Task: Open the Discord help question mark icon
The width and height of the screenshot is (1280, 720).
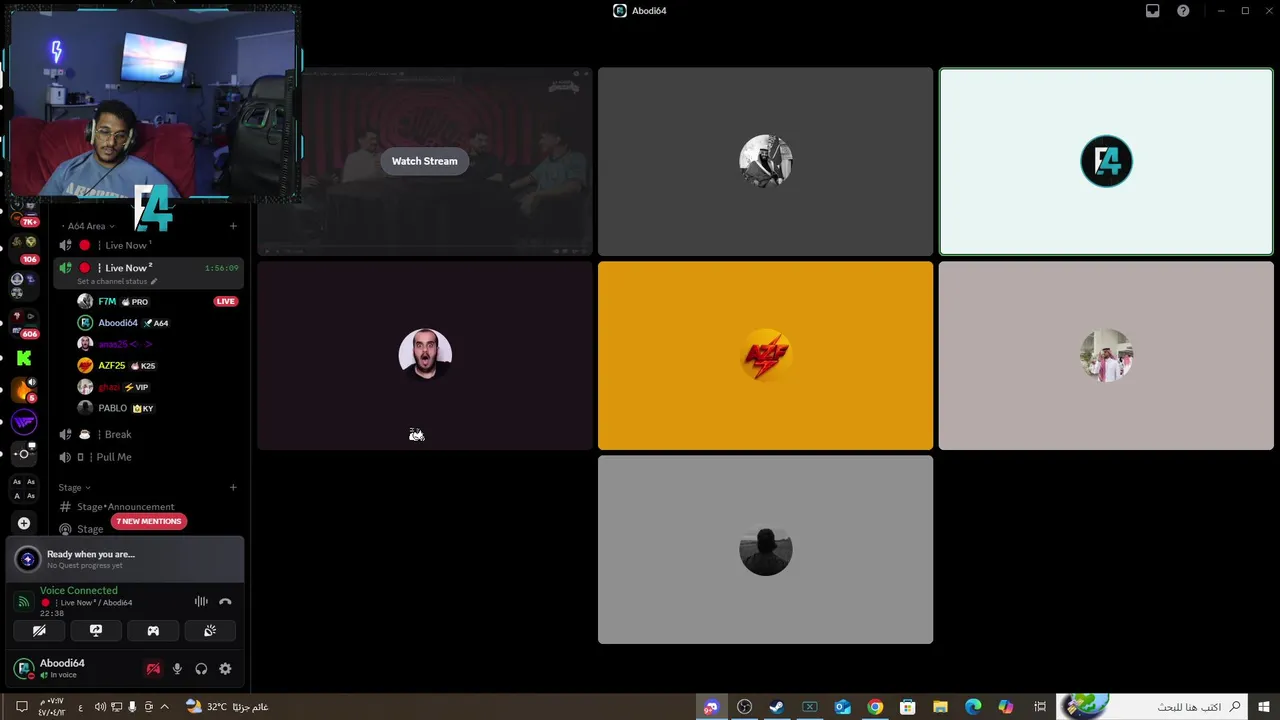Action: [x=1184, y=11]
